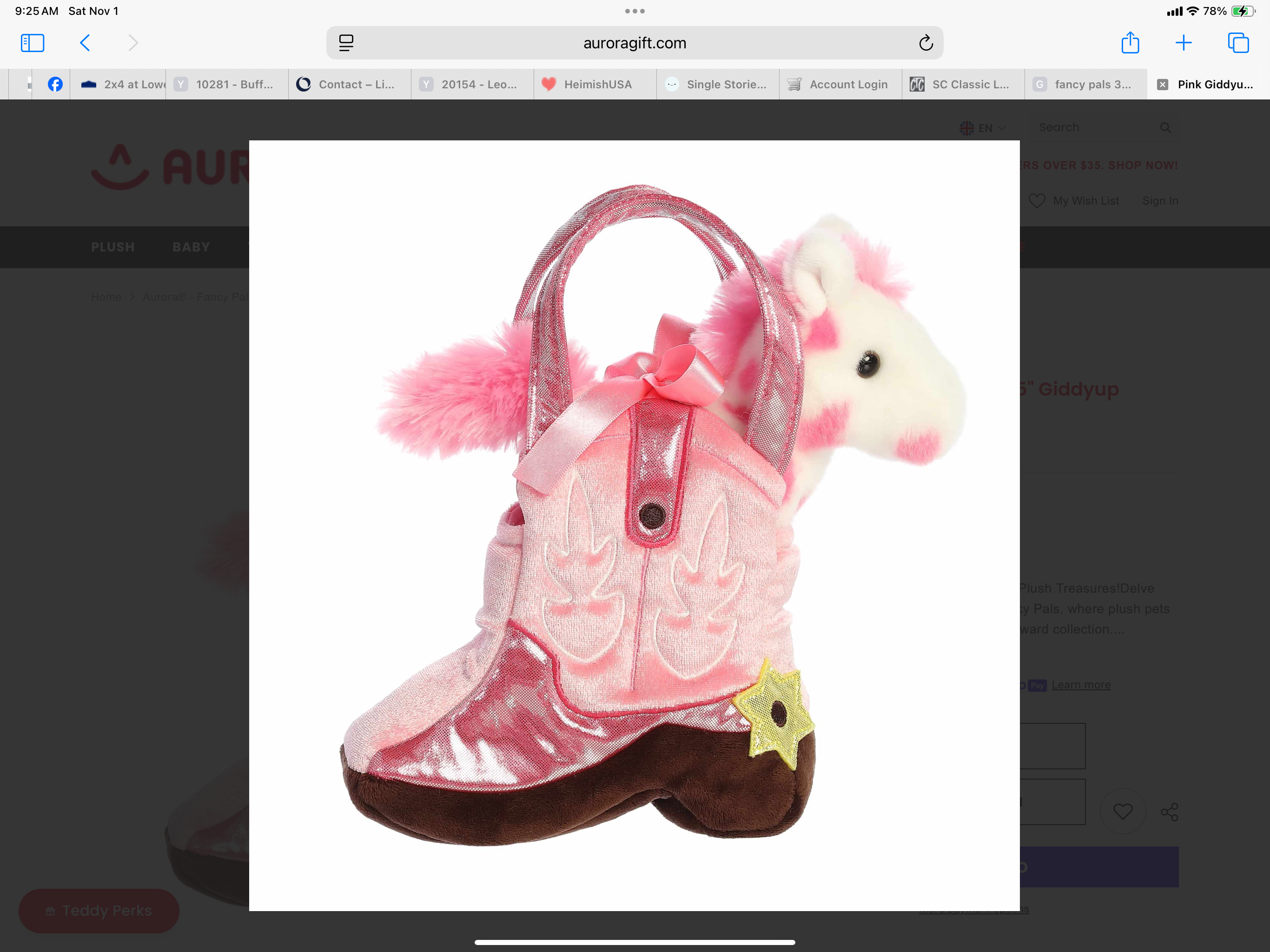1270x952 pixels.
Task: Tap the auroragift.com address bar
Action: 635,43
